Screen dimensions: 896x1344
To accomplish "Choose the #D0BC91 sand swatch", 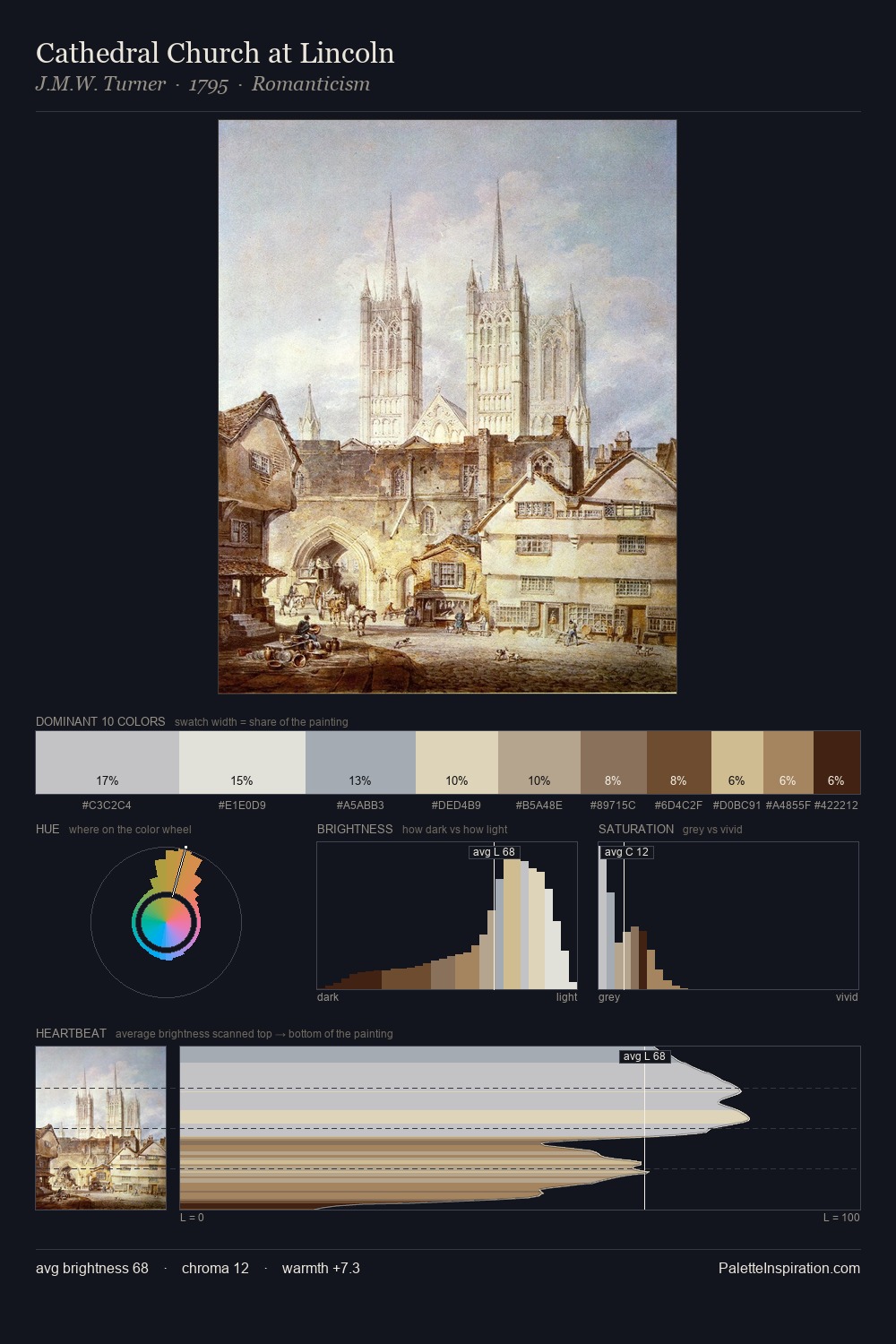I will click(x=737, y=762).
